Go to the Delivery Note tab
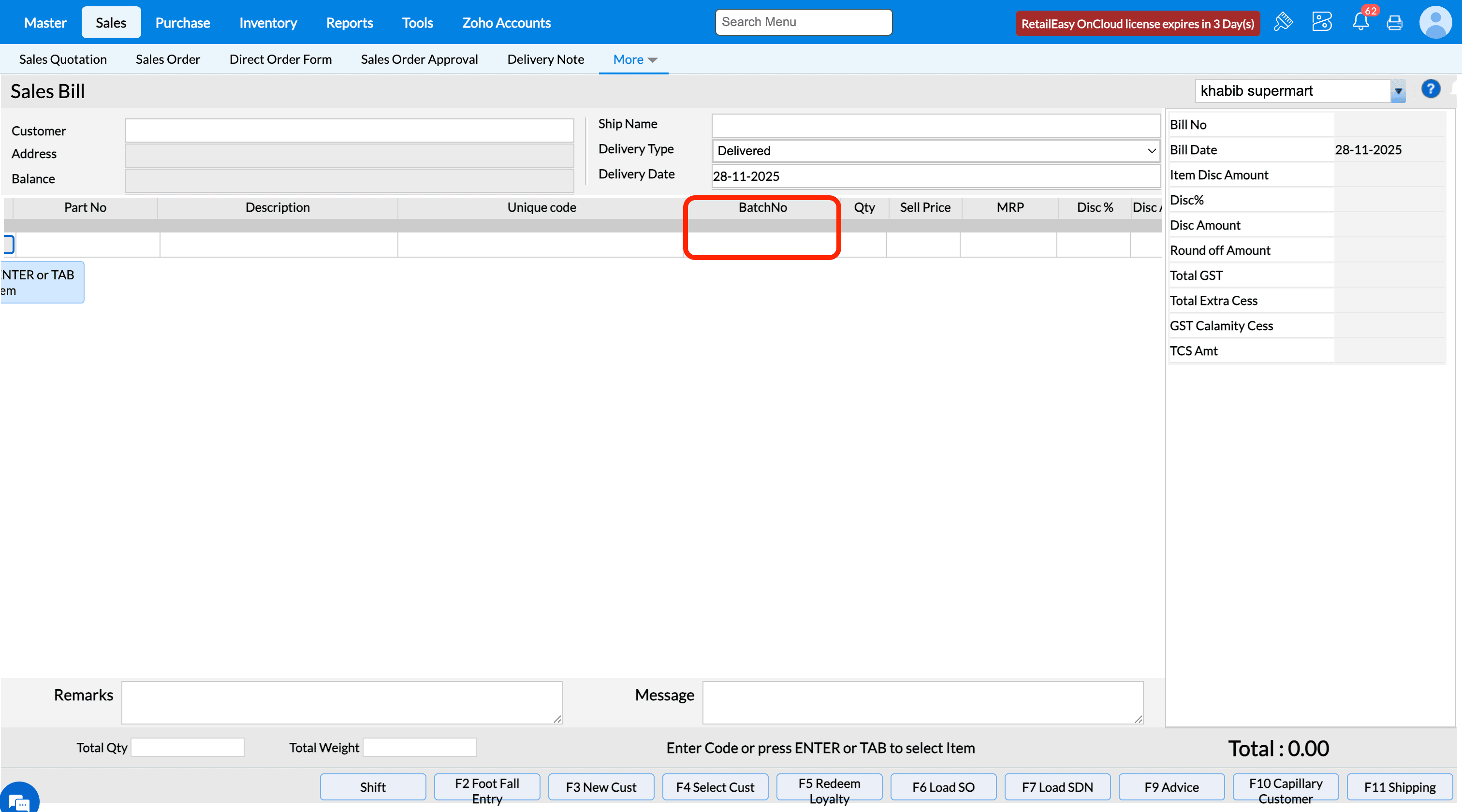 (545, 59)
